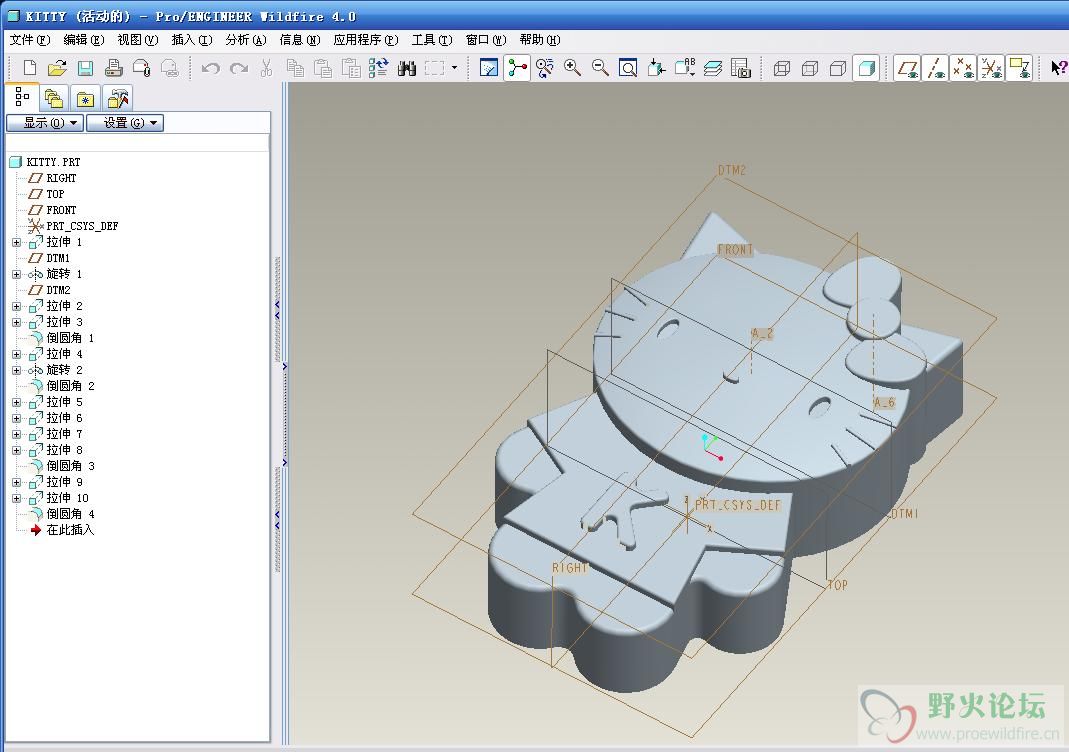1069x752 pixels.
Task: Select 倒圆角 4 feature in tree
Action: tap(61, 514)
